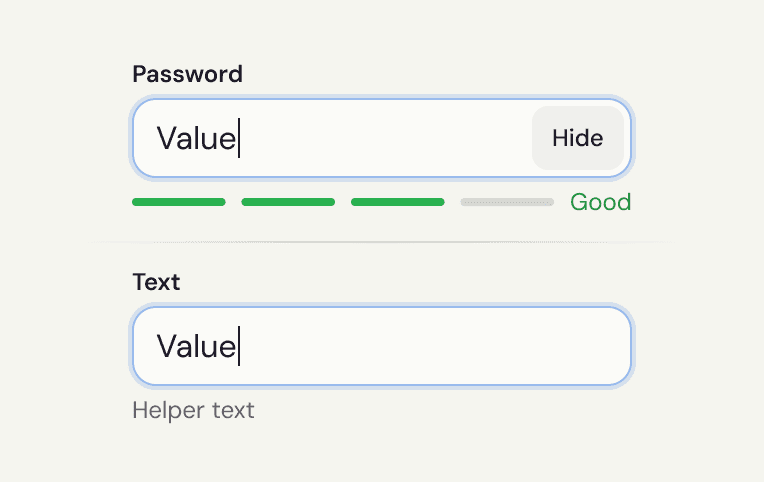Click the word "Value" in Text field
This screenshot has height=482, width=764.
(x=196, y=347)
